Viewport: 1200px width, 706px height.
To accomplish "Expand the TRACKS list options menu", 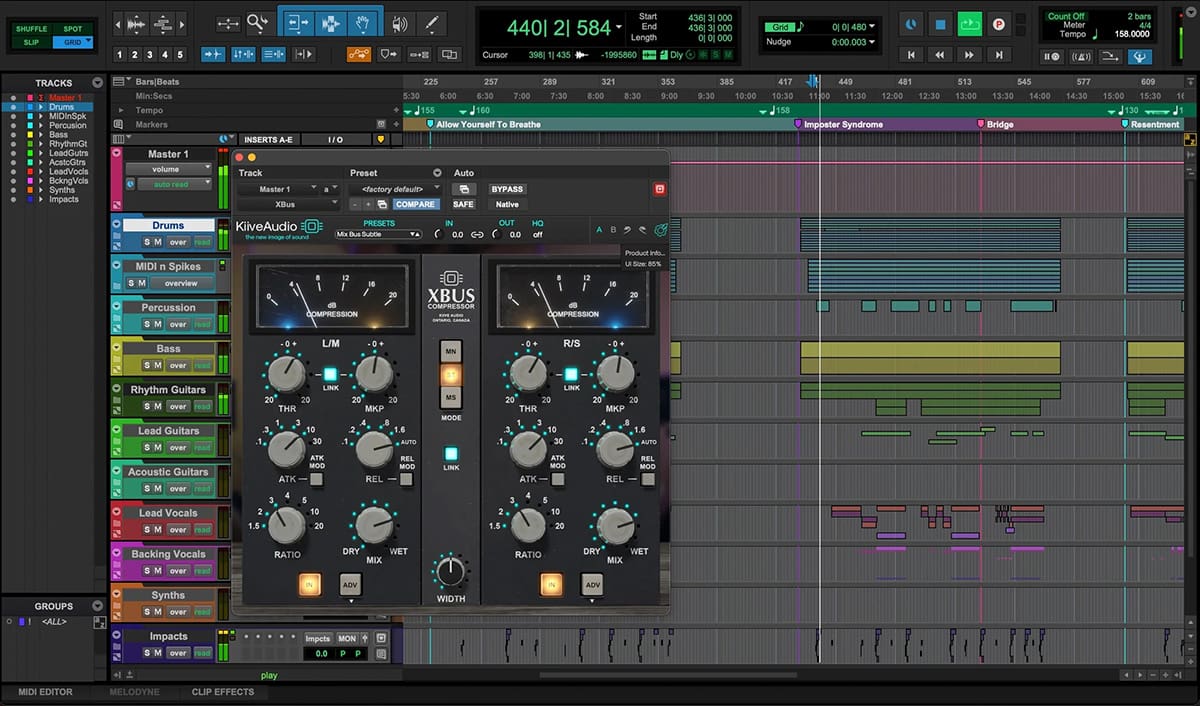I will point(97,83).
